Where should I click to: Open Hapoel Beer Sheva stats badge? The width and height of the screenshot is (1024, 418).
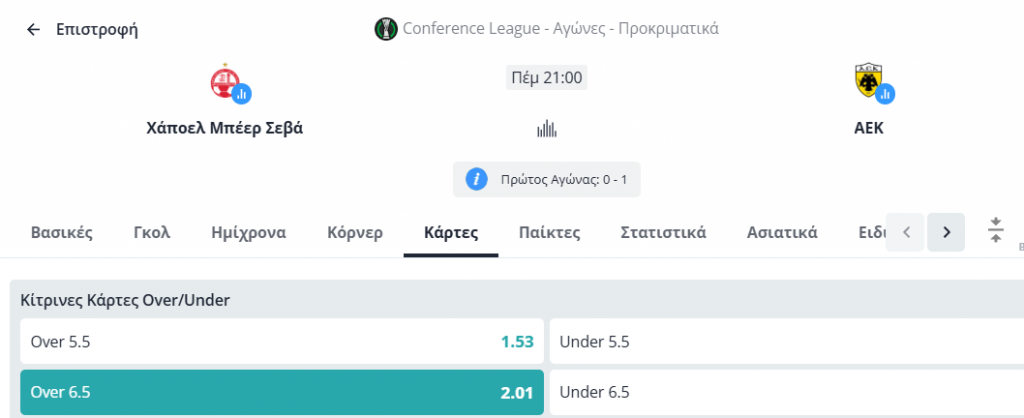(x=242, y=93)
